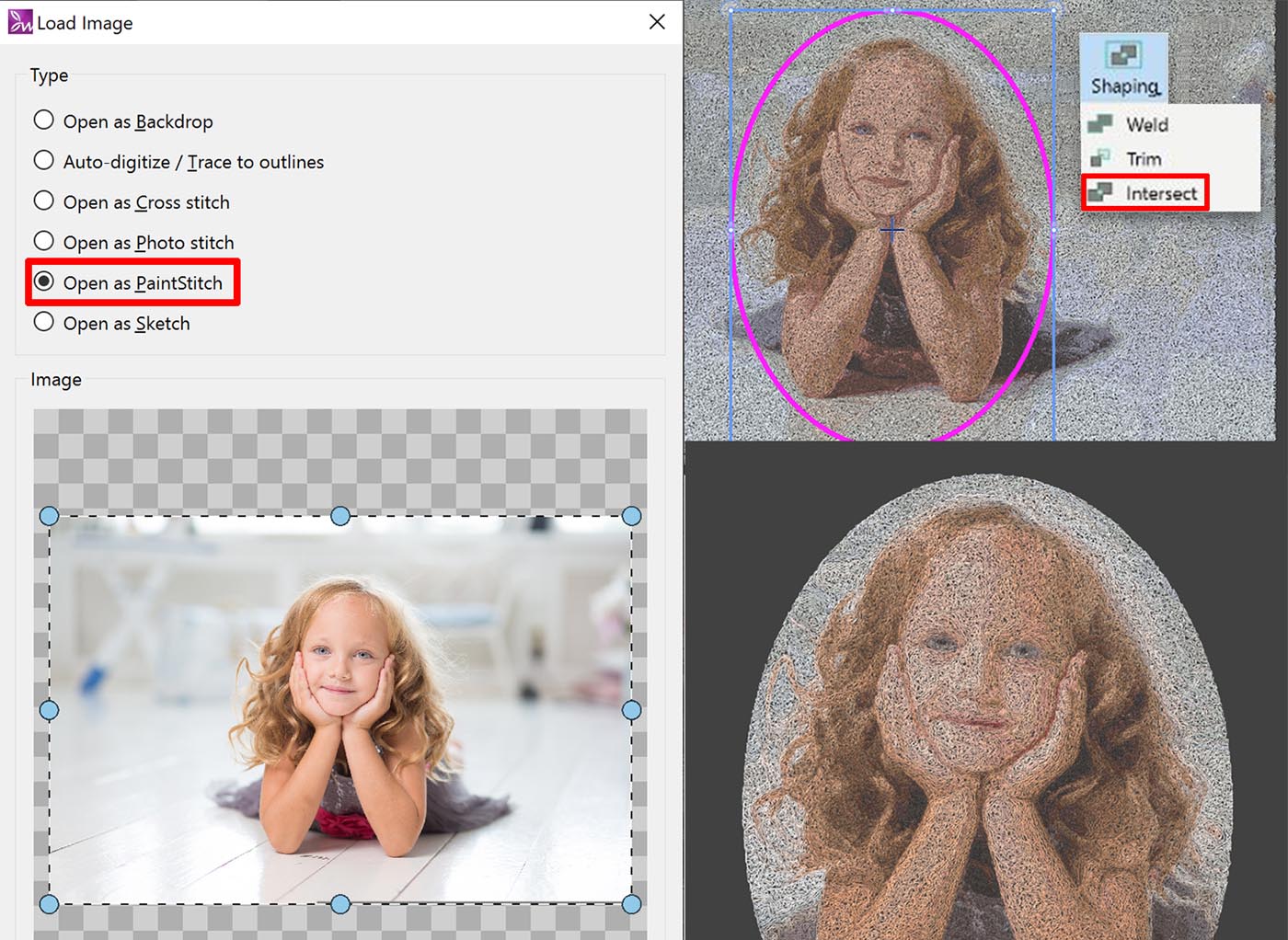Close the Load Image dialog
The height and width of the screenshot is (940, 1288).
click(x=657, y=22)
